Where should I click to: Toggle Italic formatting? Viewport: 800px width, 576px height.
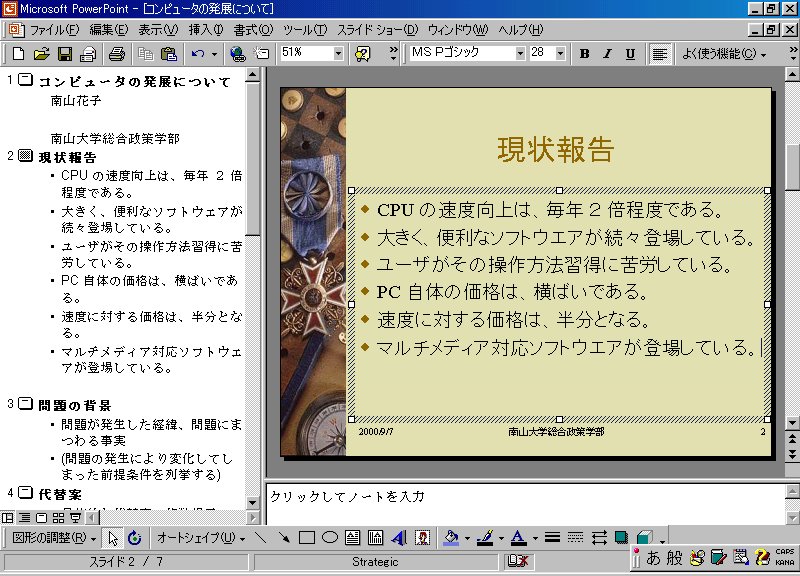pos(607,54)
